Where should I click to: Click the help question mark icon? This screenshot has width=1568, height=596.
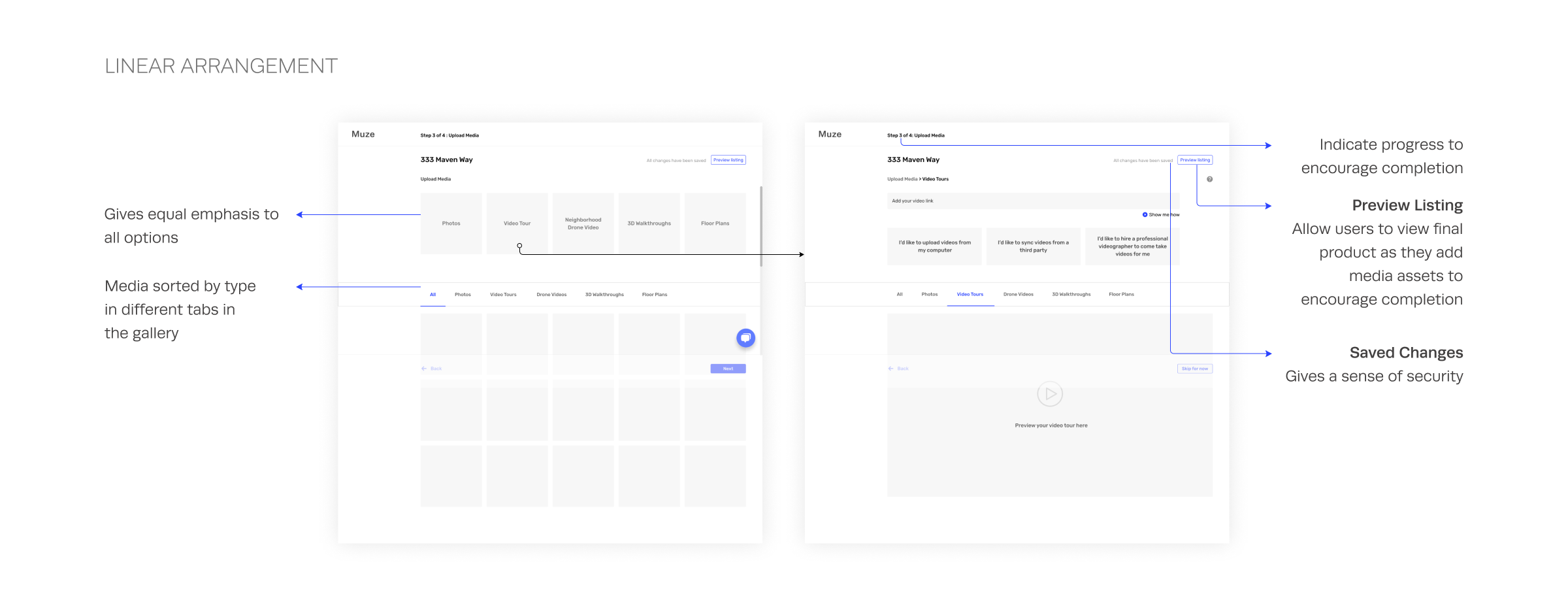pyautogui.click(x=1209, y=179)
